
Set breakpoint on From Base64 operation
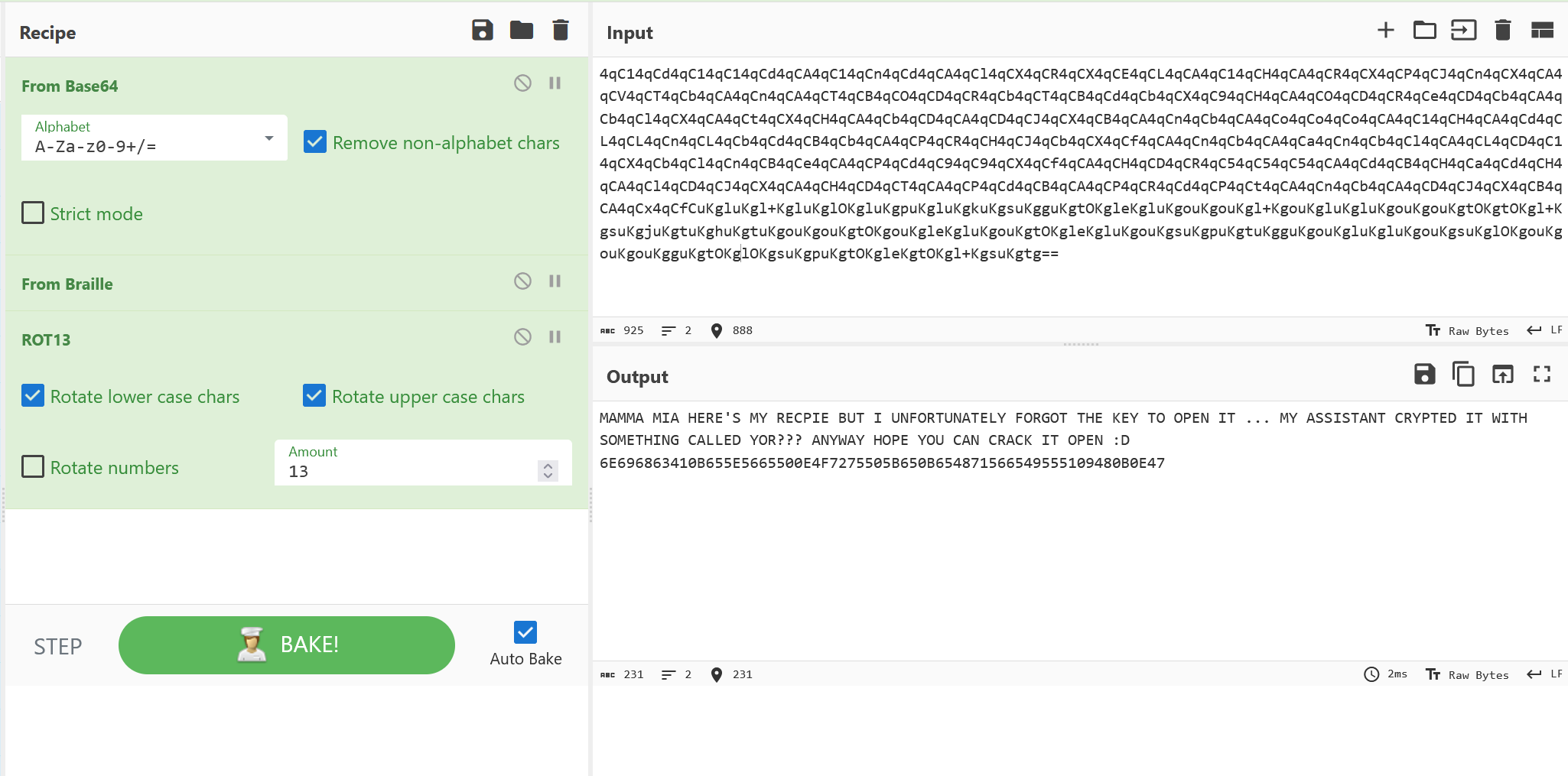555,83
